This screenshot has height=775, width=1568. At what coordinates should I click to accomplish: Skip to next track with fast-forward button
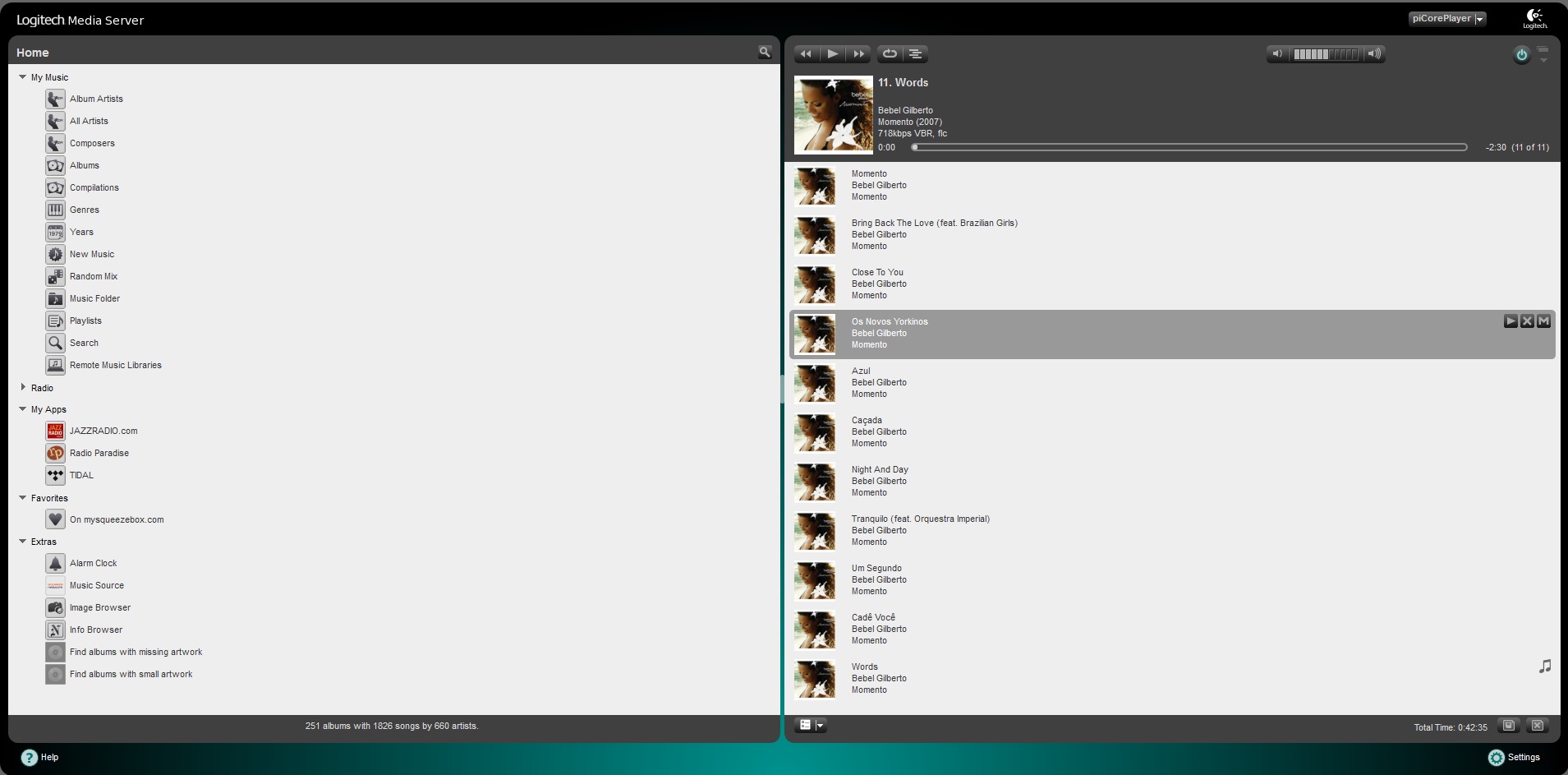pyautogui.click(x=858, y=54)
